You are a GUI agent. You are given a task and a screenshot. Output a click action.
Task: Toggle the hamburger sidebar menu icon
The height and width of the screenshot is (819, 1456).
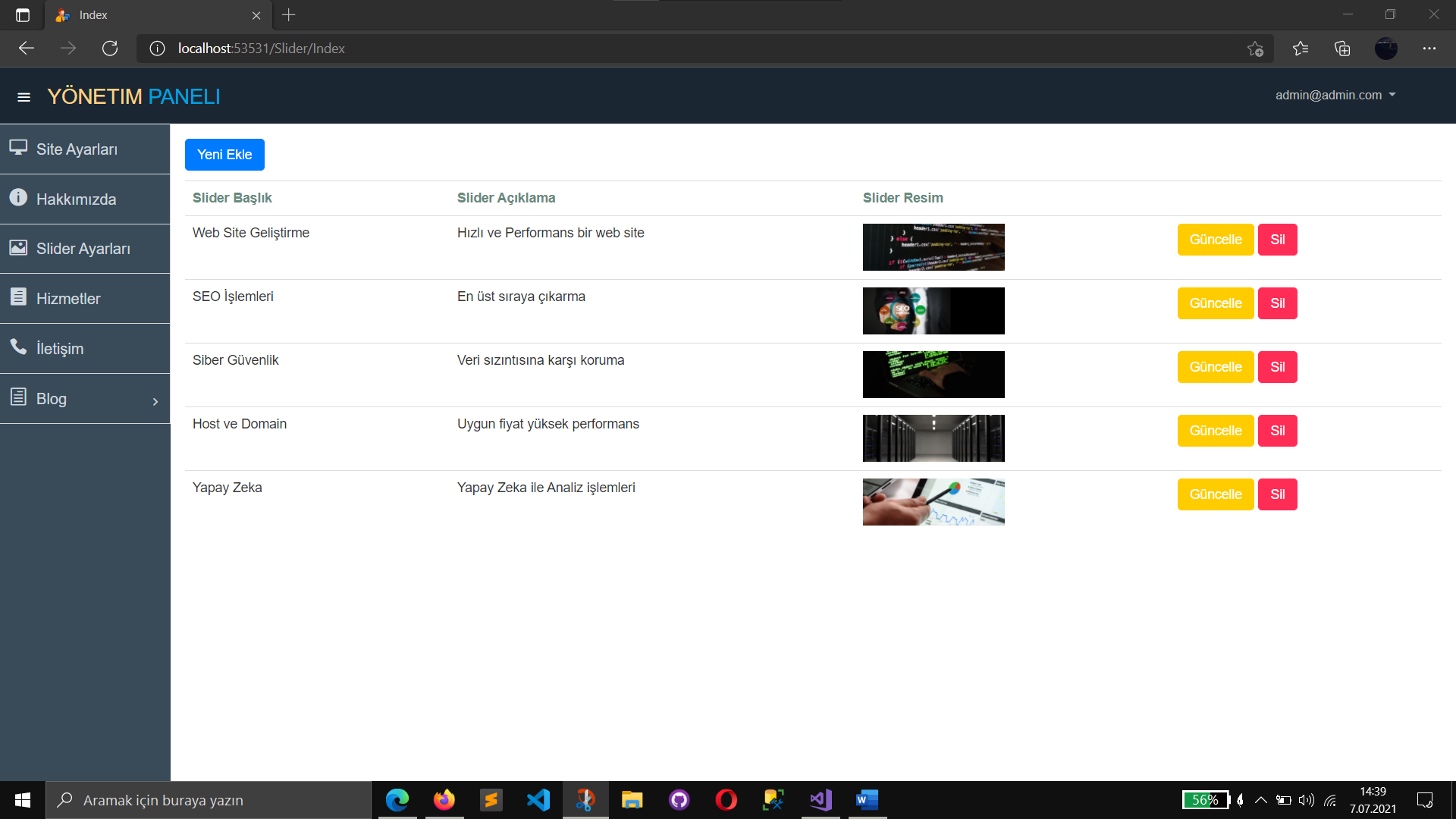pos(24,97)
